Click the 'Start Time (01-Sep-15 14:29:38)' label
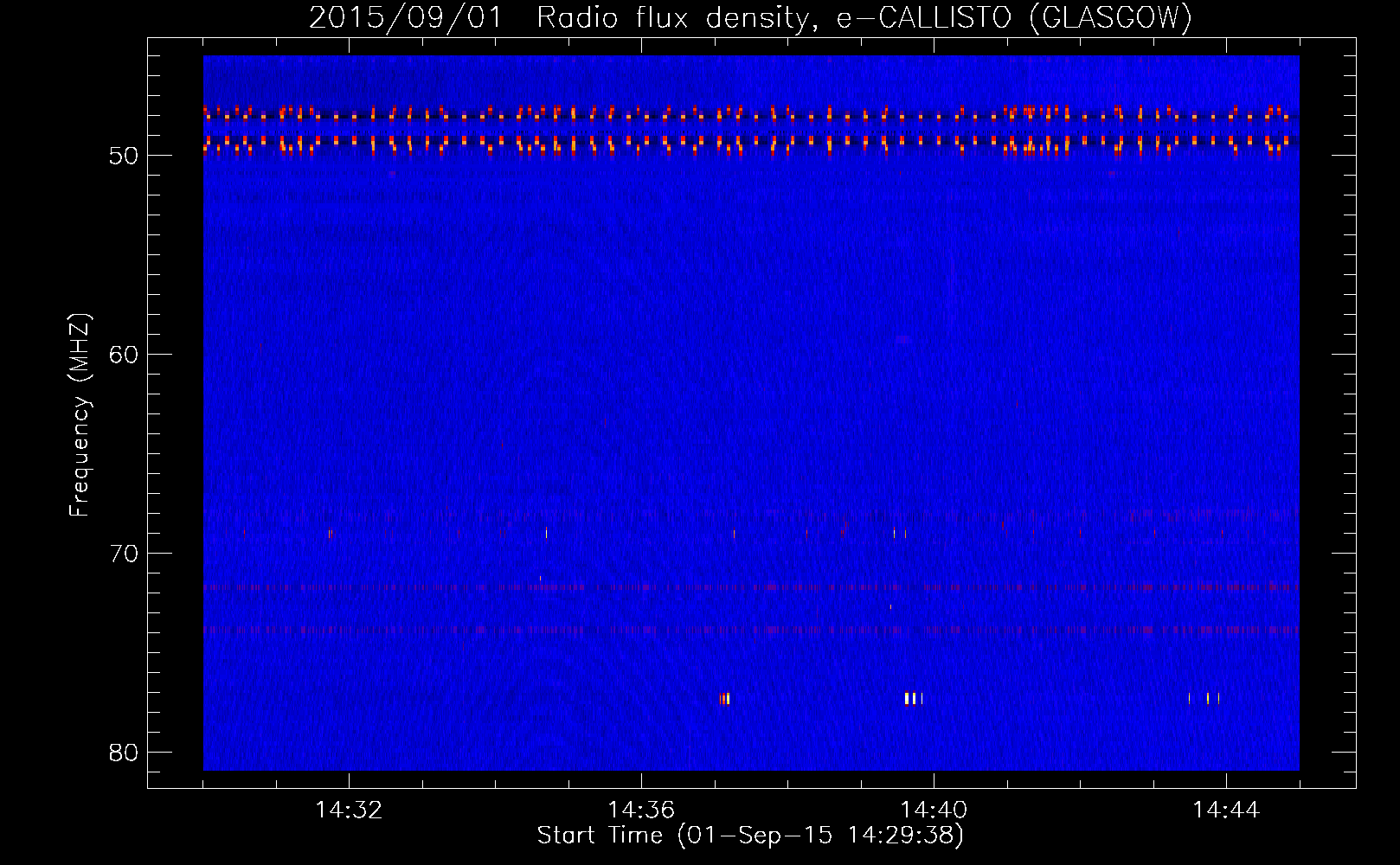 coord(750,836)
